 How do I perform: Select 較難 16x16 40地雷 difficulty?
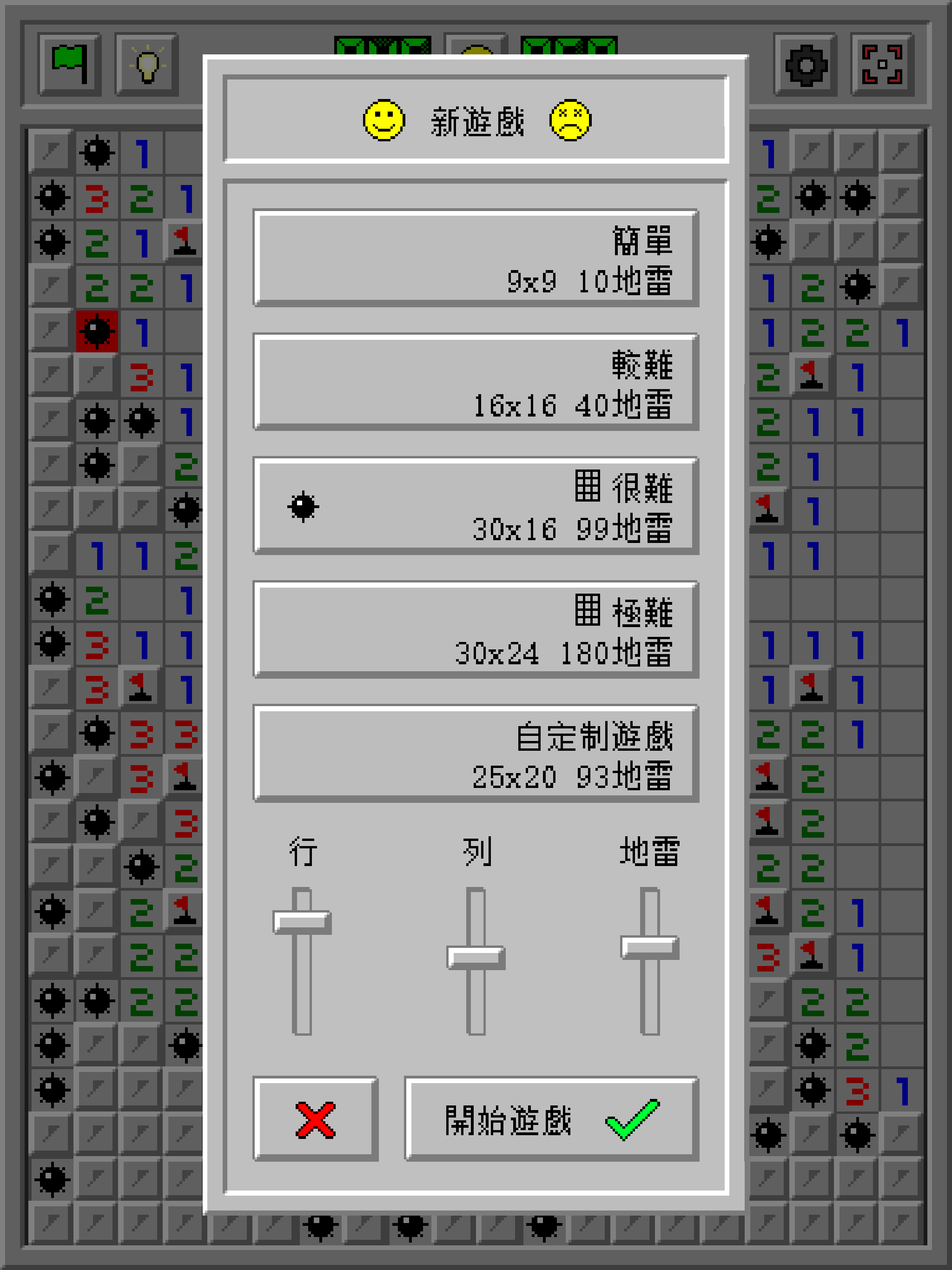coord(476,382)
